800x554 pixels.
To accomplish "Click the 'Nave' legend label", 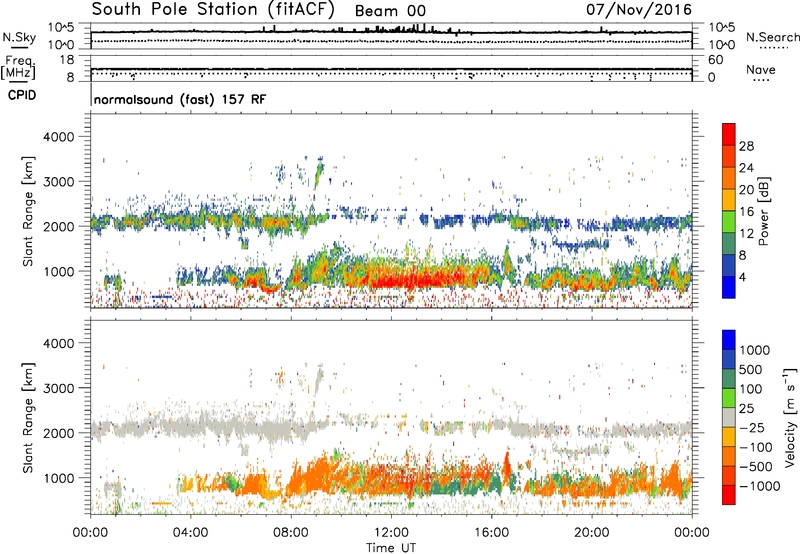I will click(x=761, y=69).
